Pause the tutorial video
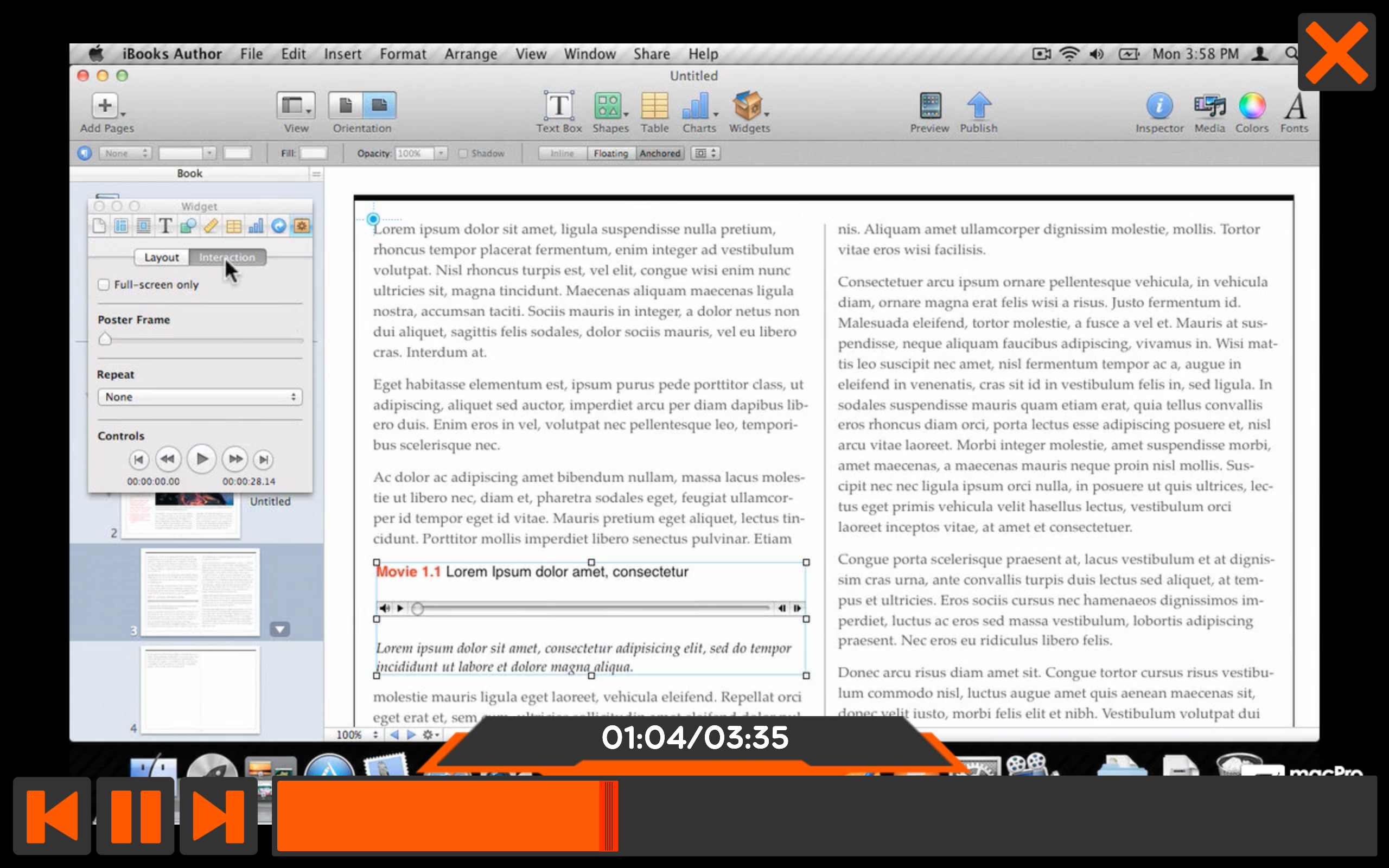This screenshot has width=1389, height=868. coord(136,816)
